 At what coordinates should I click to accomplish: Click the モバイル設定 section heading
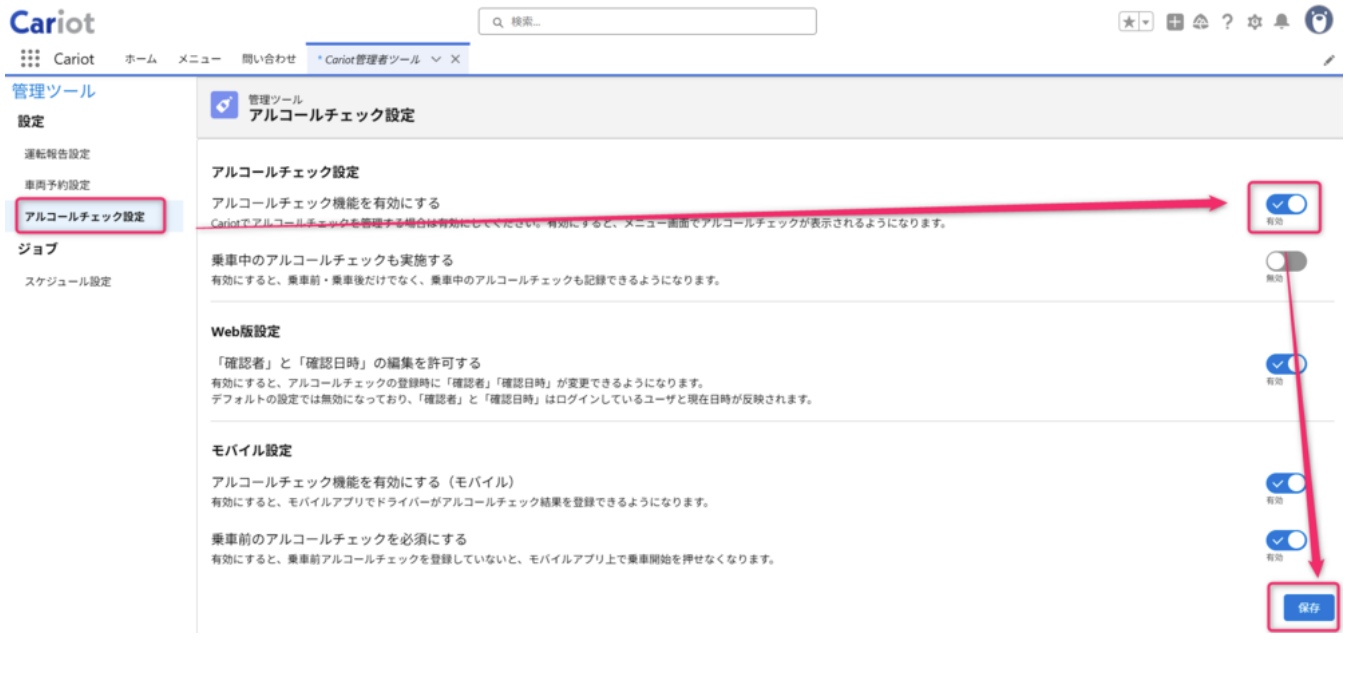(x=252, y=450)
